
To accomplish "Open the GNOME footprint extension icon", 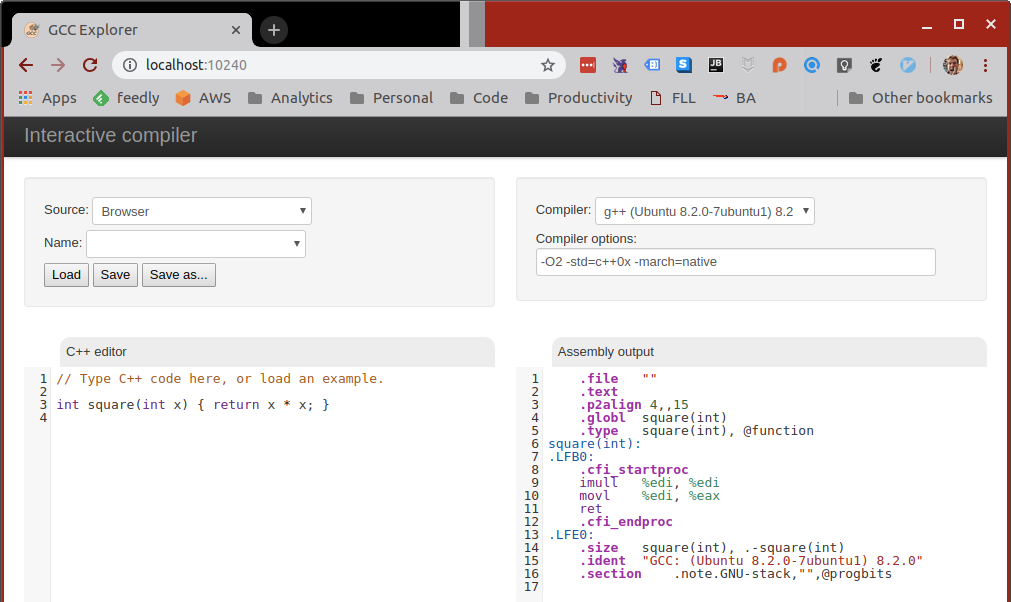I will 875,65.
